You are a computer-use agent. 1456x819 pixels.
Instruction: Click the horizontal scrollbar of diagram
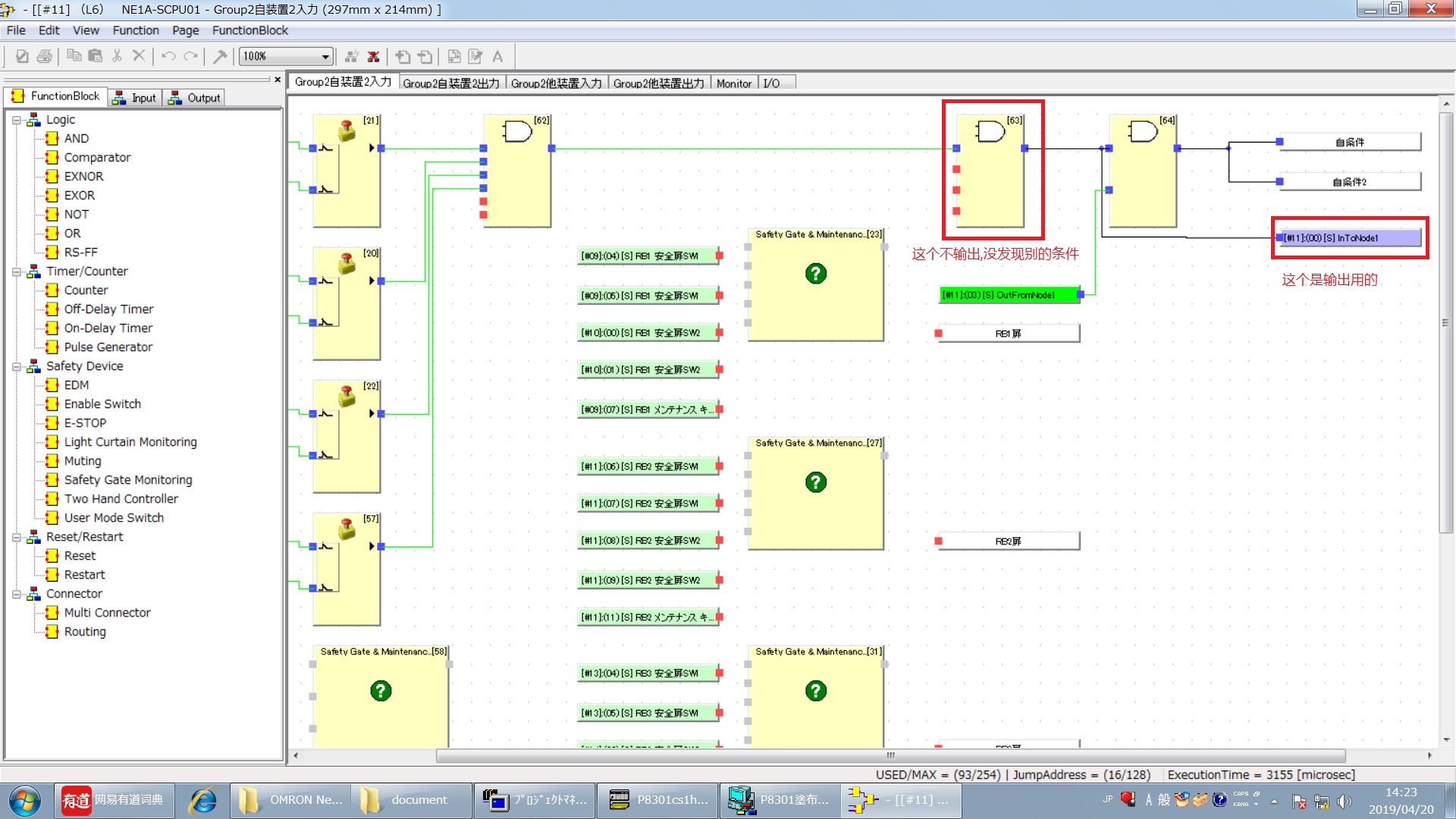click(x=890, y=755)
